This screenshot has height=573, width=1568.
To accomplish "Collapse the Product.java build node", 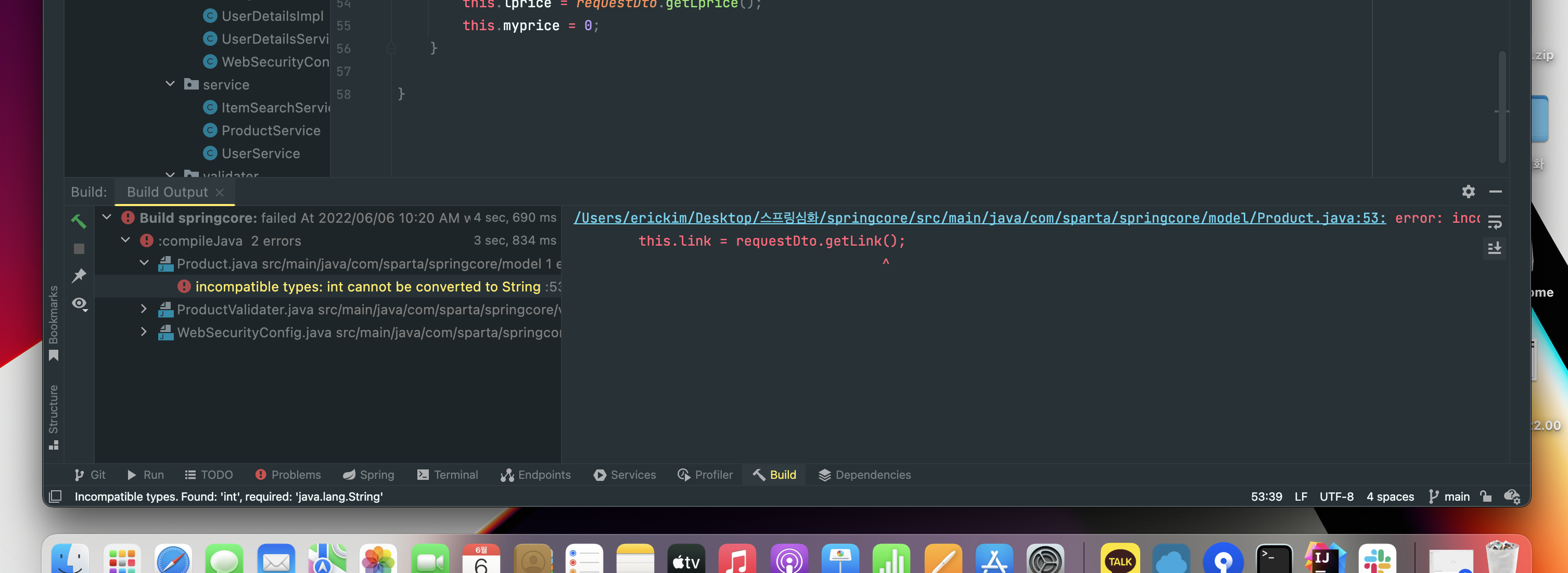I will coord(144,263).
